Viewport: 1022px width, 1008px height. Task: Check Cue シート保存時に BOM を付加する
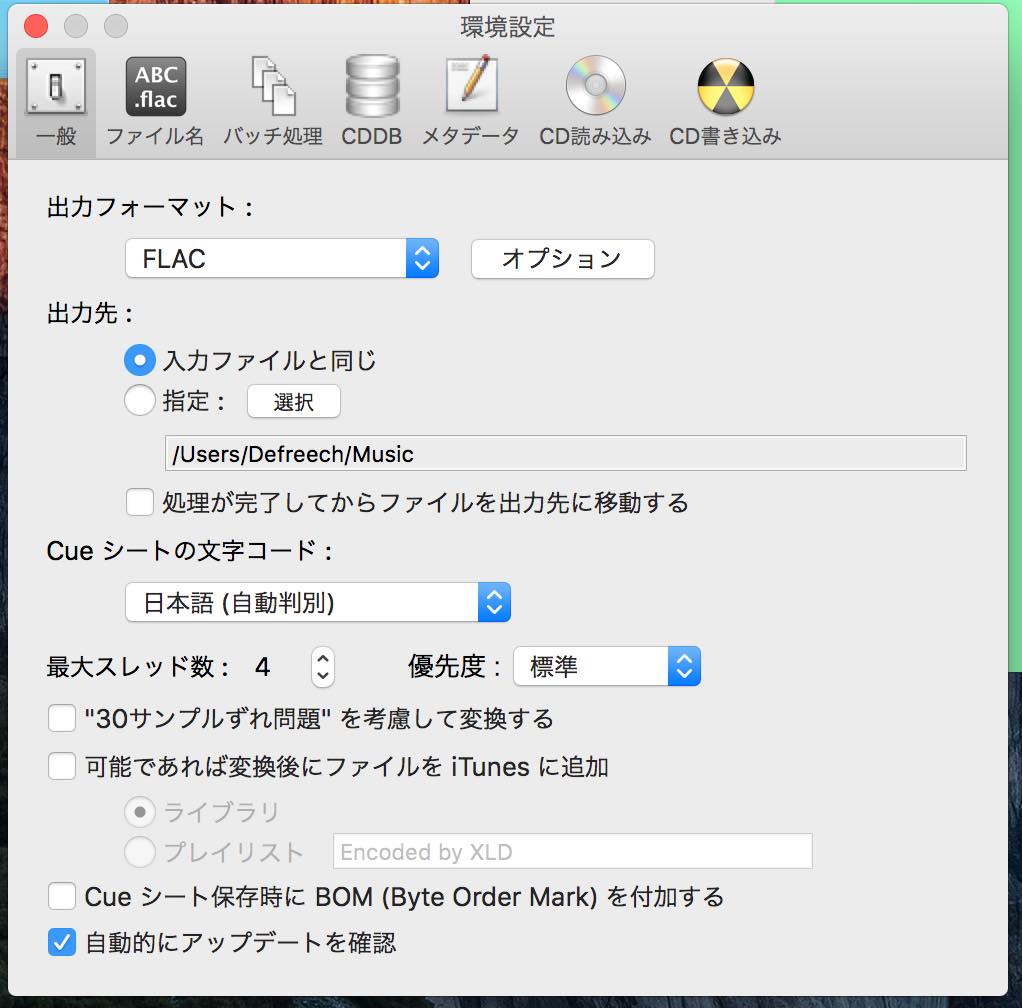click(x=61, y=897)
